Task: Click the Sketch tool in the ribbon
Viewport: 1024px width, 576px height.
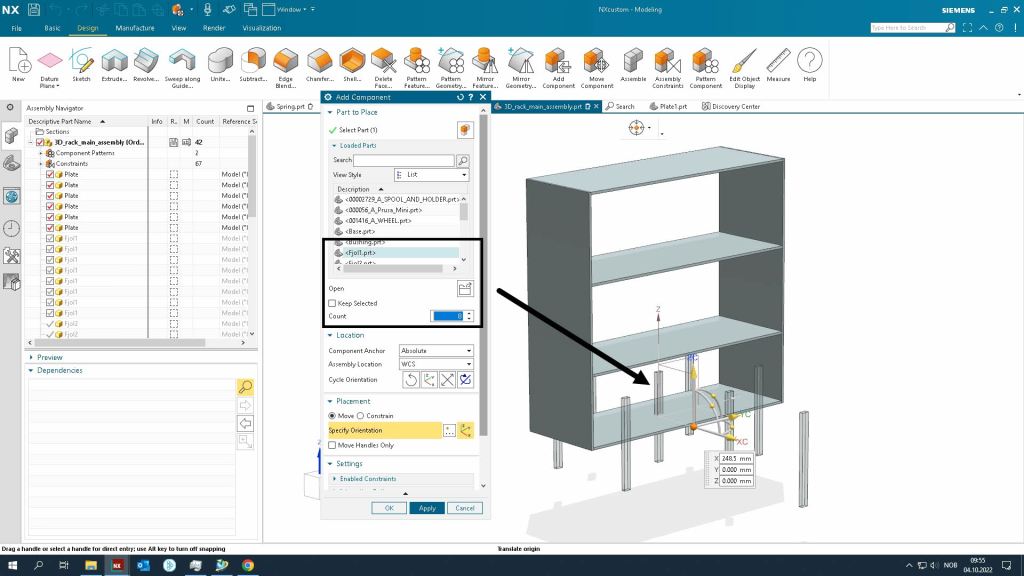Action: point(81,63)
